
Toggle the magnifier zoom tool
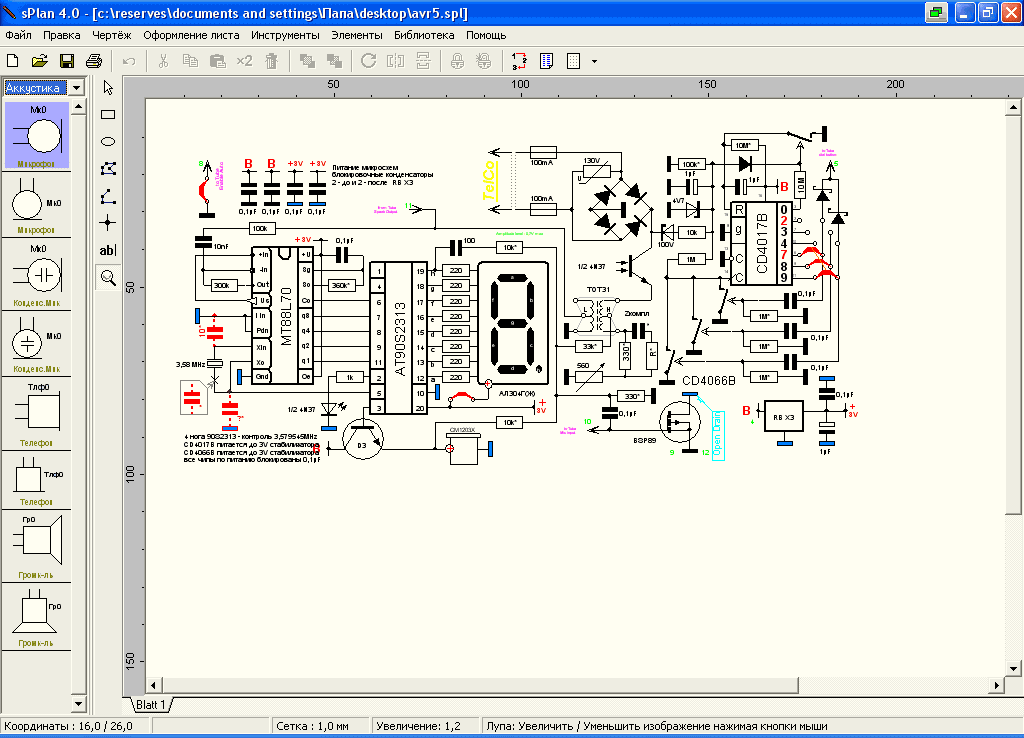[x=109, y=277]
